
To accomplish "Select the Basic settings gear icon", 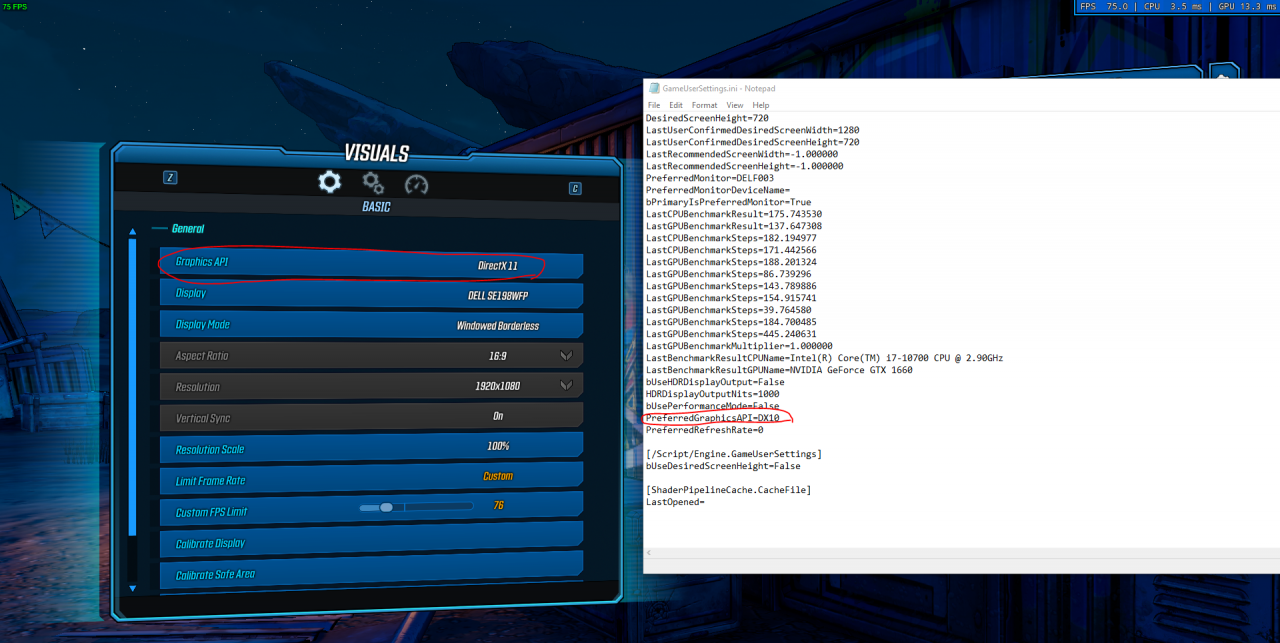I will 329,182.
